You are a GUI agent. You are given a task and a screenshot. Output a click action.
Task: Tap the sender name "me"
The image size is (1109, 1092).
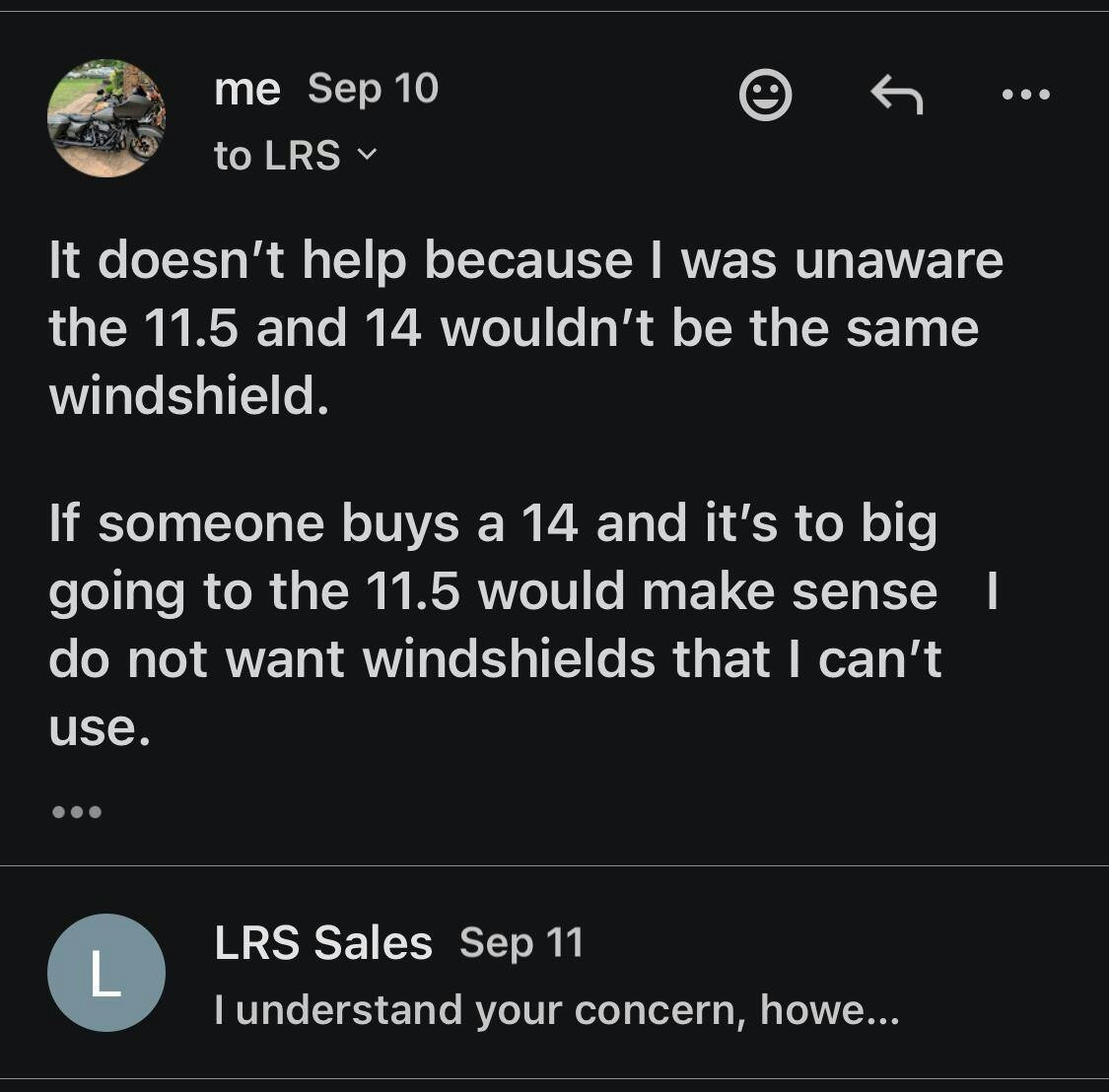click(x=247, y=89)
